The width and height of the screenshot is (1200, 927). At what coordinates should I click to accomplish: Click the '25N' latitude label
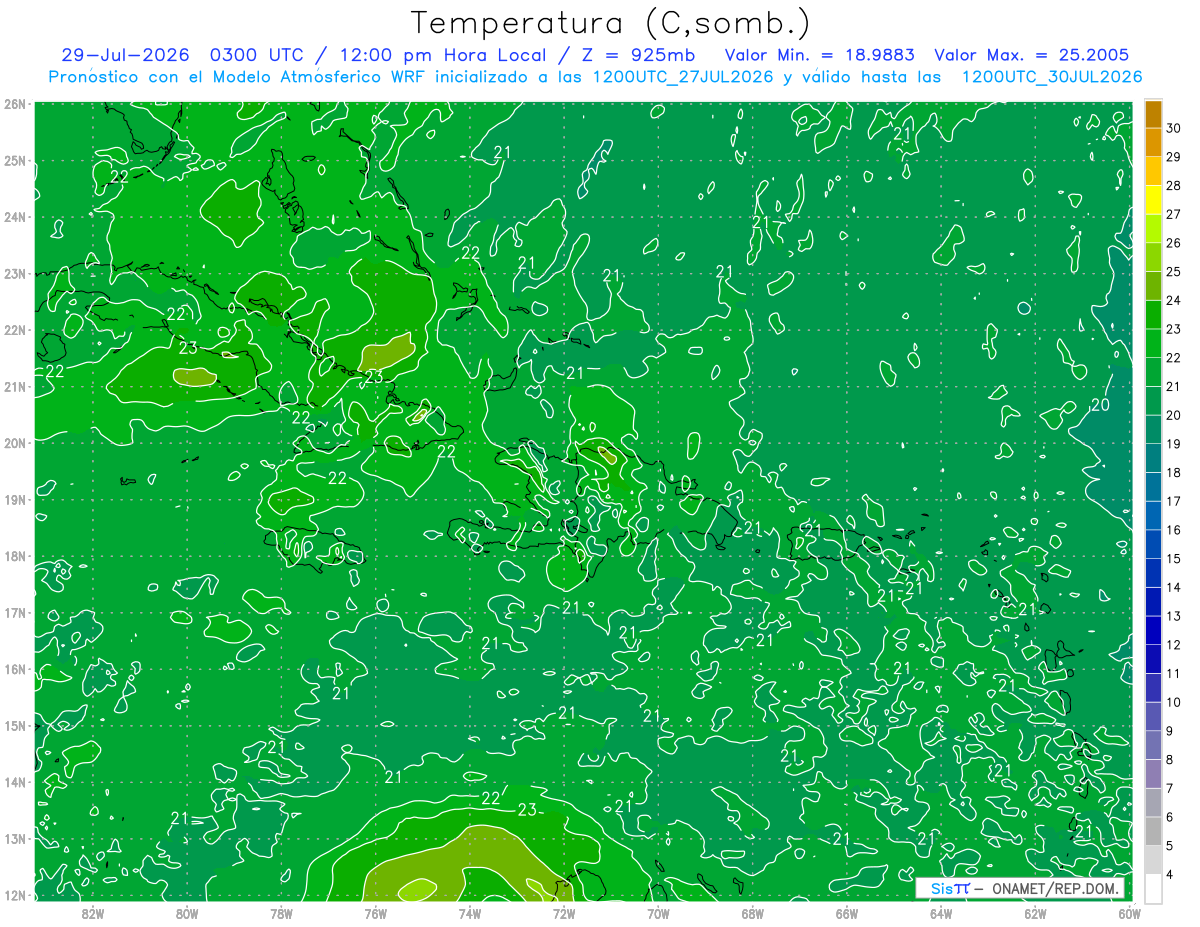pos(14,160)
